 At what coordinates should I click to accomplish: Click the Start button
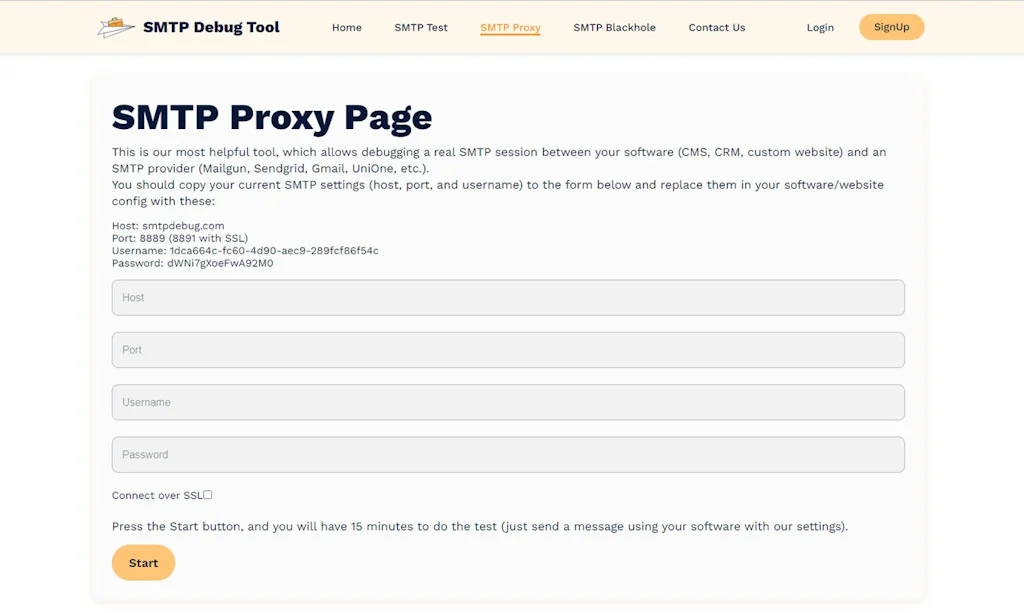(x=143, y=562)
